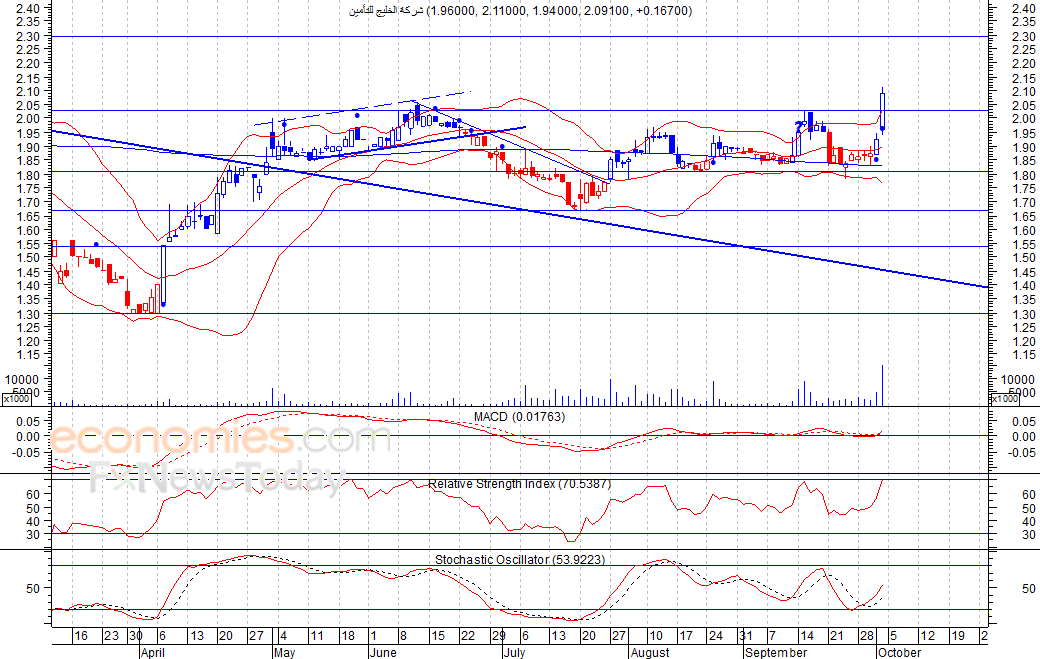Click the April month label on time axis
1040x659 pixels.
pos(153,652)
